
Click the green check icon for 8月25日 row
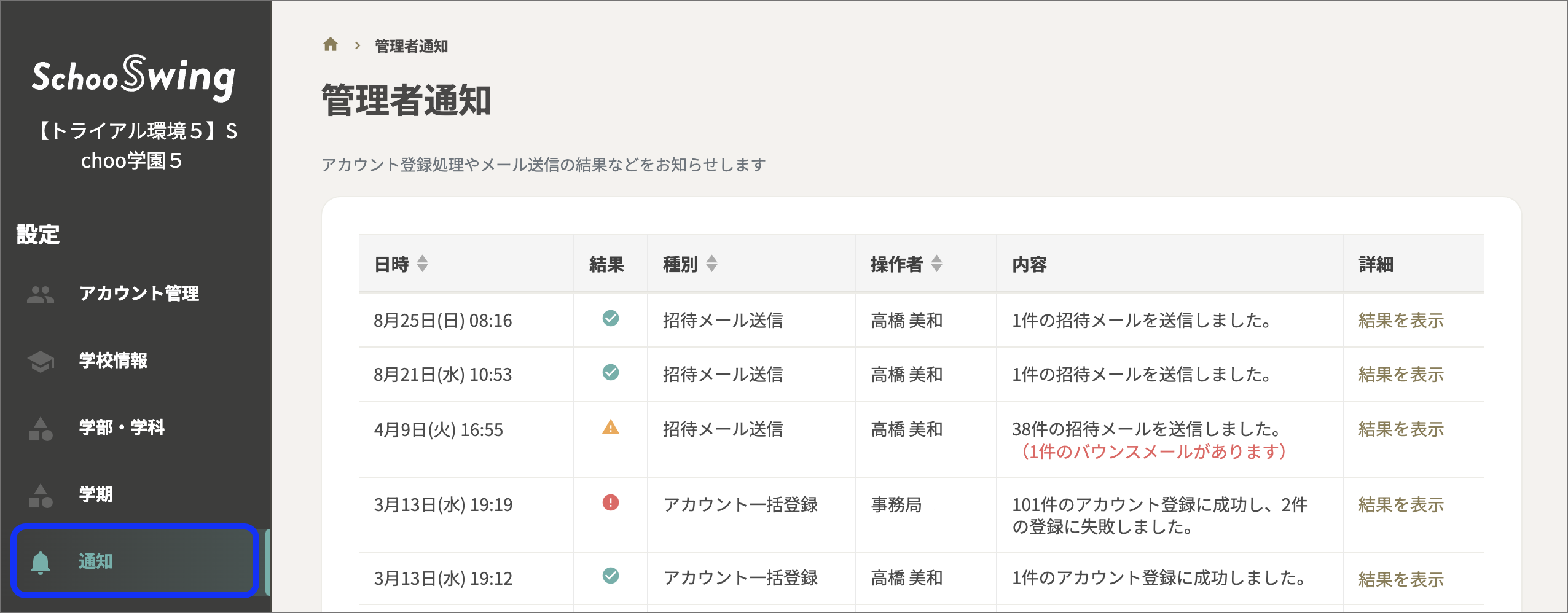click(x=610, y=318)
